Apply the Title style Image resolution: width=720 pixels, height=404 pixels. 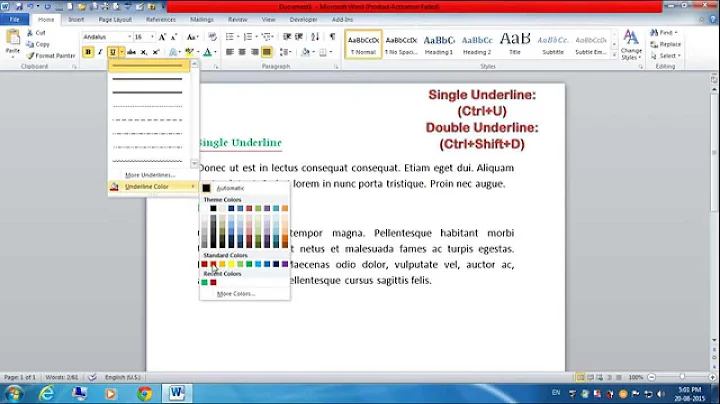pos(515,45)
